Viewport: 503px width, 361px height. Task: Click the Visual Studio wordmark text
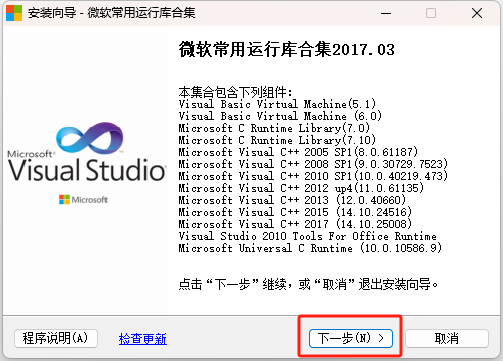tap(87, 170)
